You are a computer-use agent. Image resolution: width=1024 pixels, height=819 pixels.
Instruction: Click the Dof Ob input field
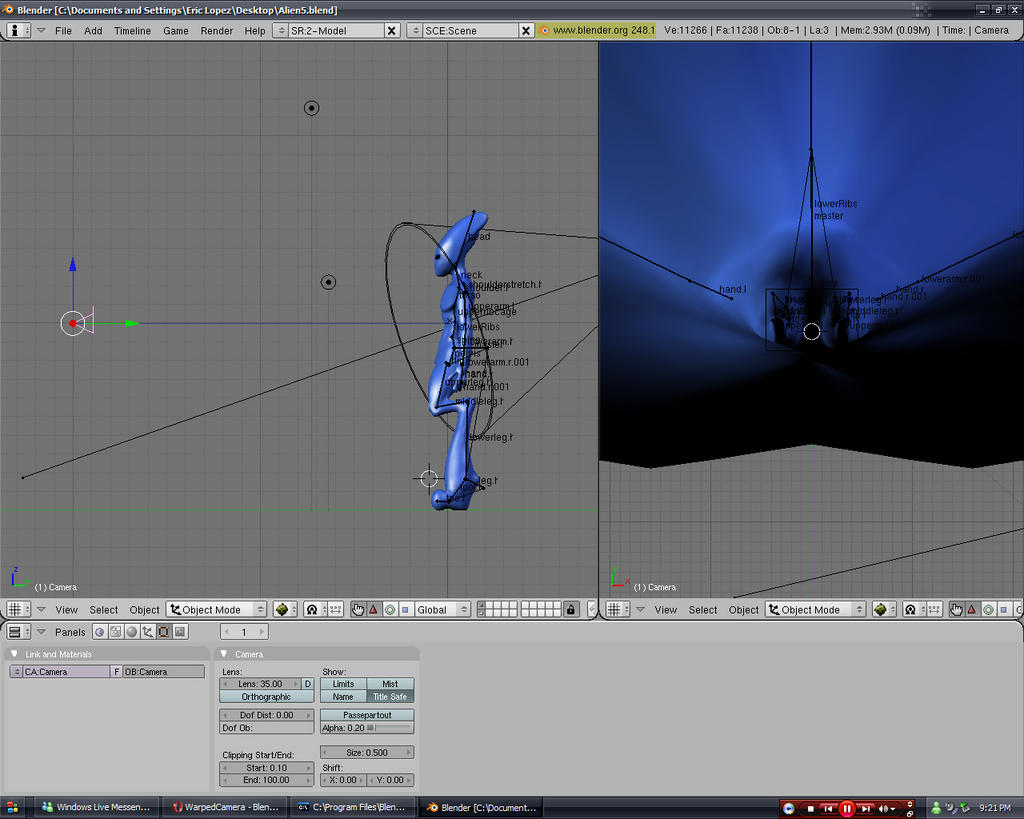point(266,728)
